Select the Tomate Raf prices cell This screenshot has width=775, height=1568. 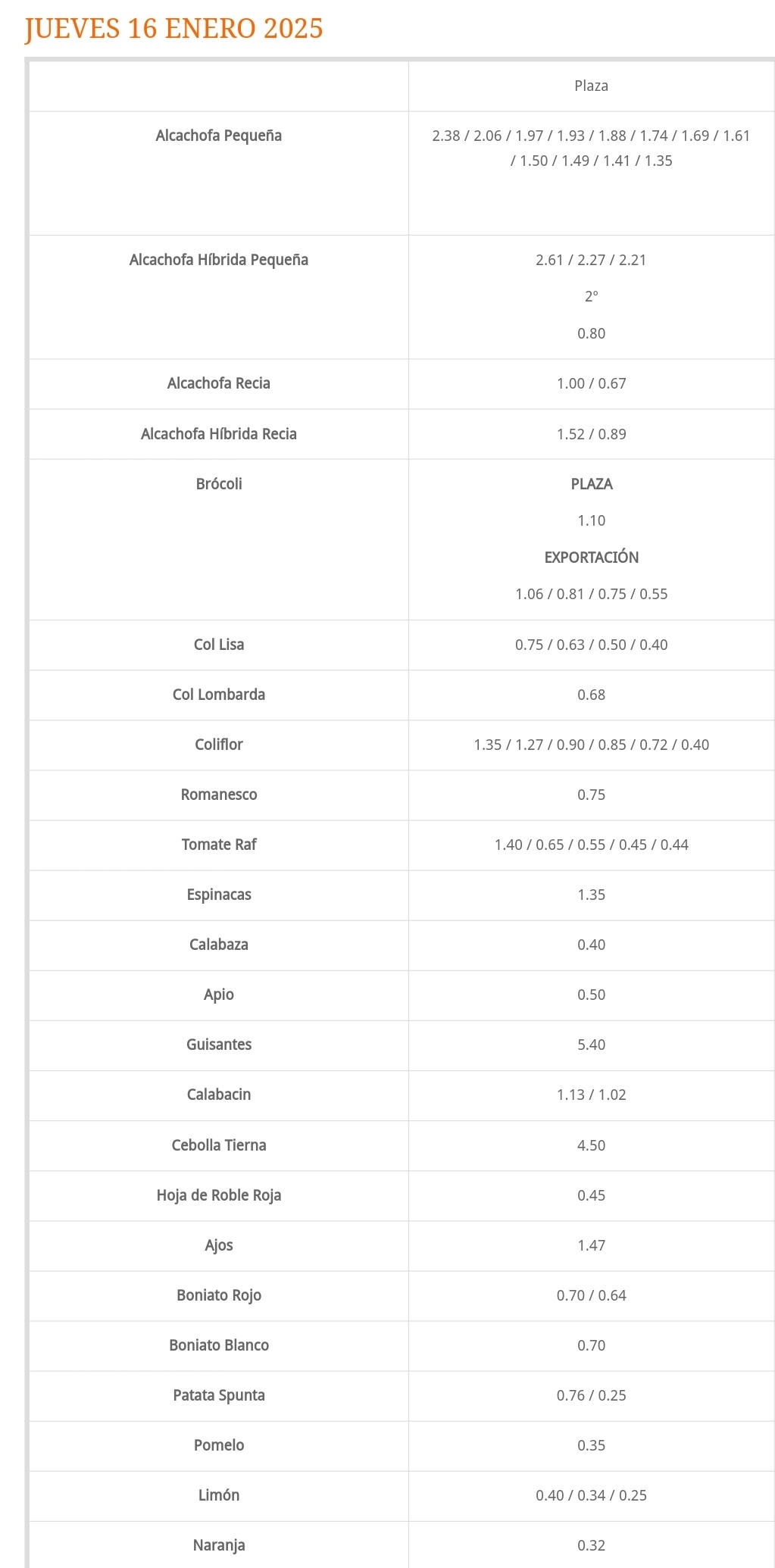[x=591, y=845]
